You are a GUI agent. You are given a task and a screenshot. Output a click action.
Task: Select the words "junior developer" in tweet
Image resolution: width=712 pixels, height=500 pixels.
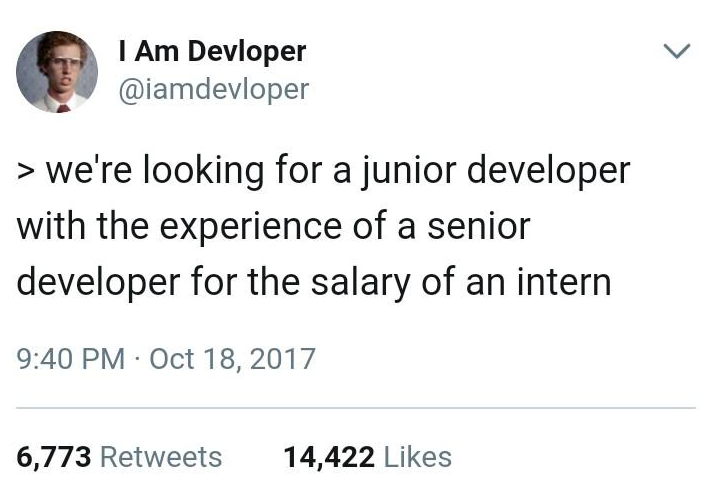[x=496, y=172]
